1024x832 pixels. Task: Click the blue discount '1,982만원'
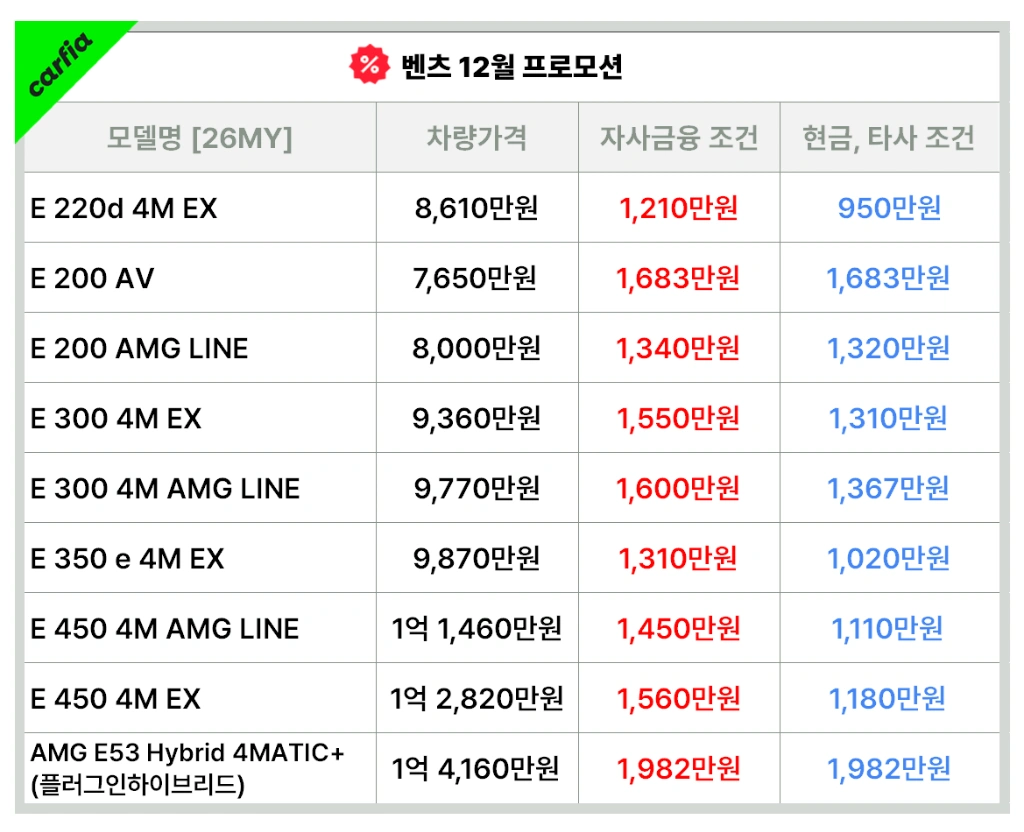[x=889, y=768]
